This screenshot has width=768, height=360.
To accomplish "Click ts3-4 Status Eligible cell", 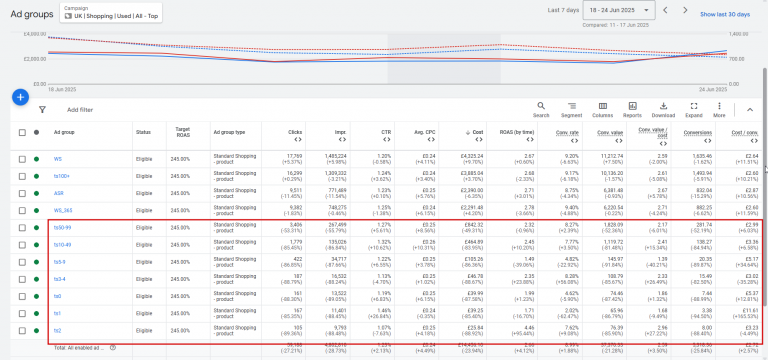I will coord(144,279).
